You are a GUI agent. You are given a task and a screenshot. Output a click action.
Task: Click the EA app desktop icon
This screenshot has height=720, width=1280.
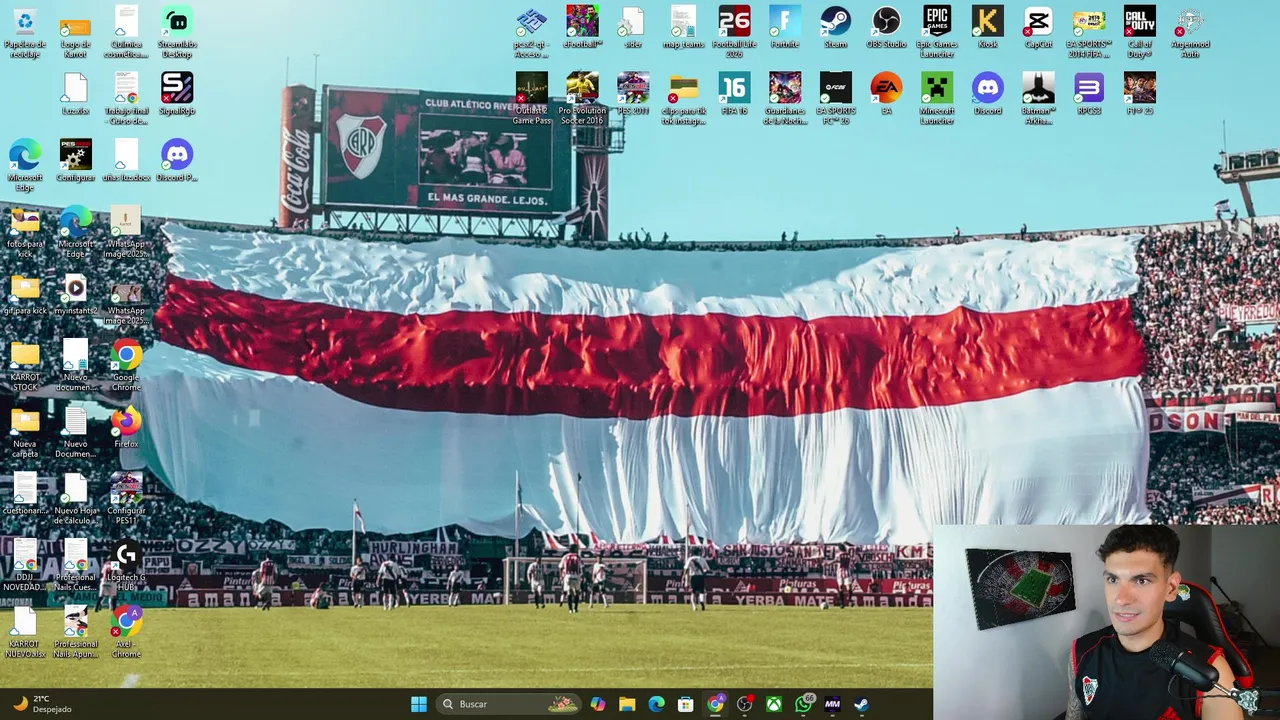click(886, 94)
